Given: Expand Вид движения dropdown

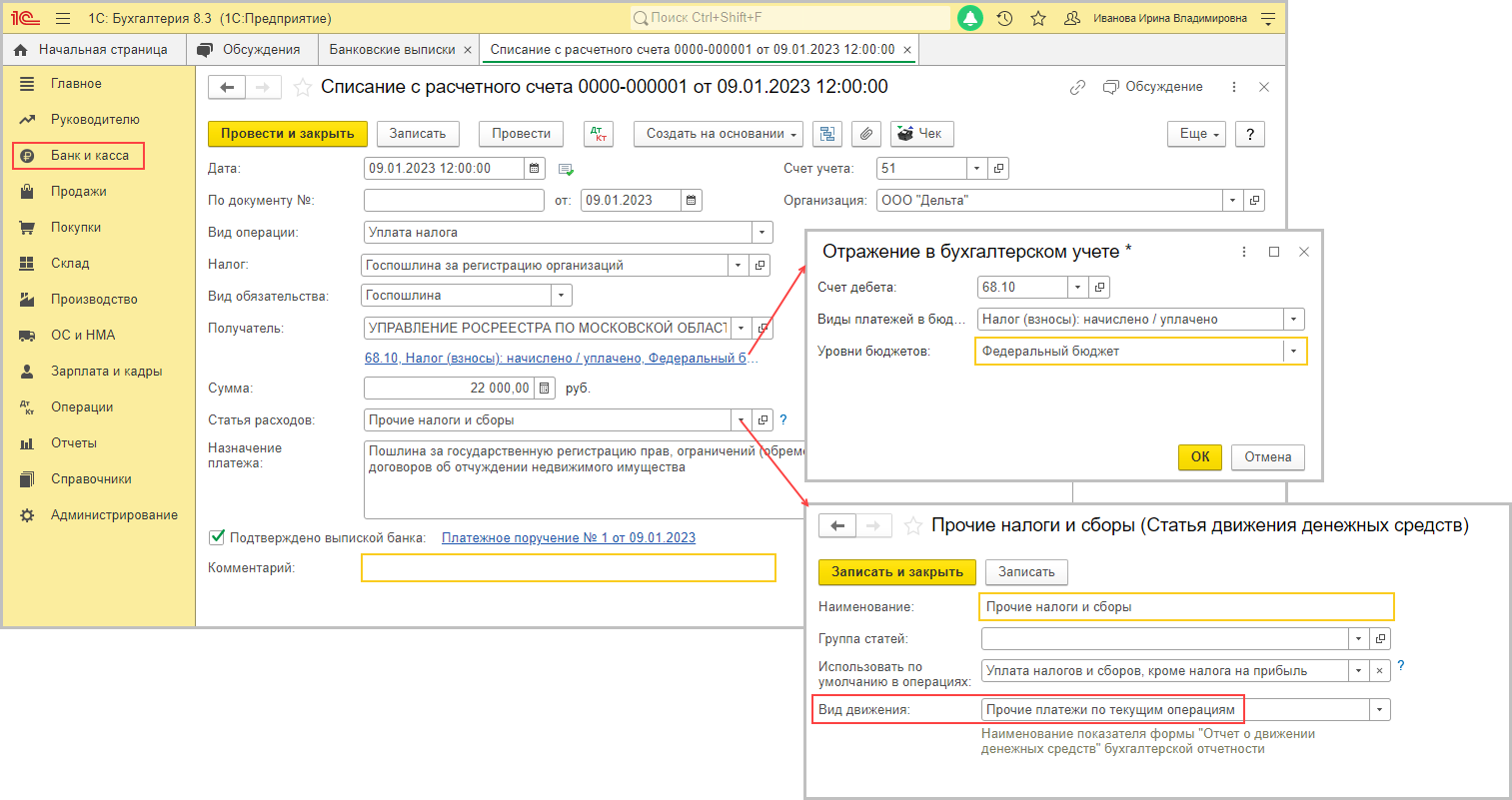Looking at the screenshot, I should coord(1380,710).
